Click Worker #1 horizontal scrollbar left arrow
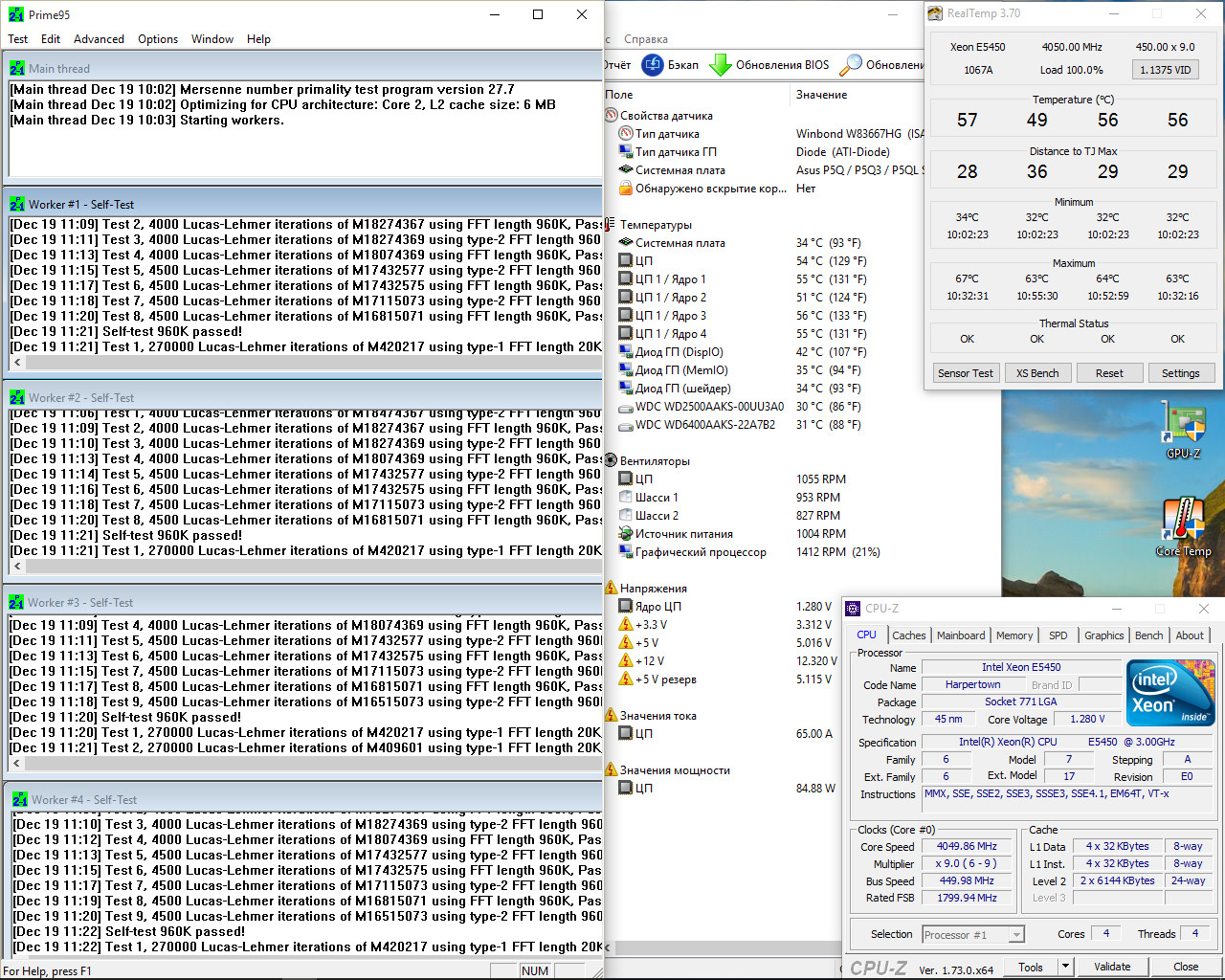The image size is (1225, 980). pyautogui.click(x=16, y=363)
